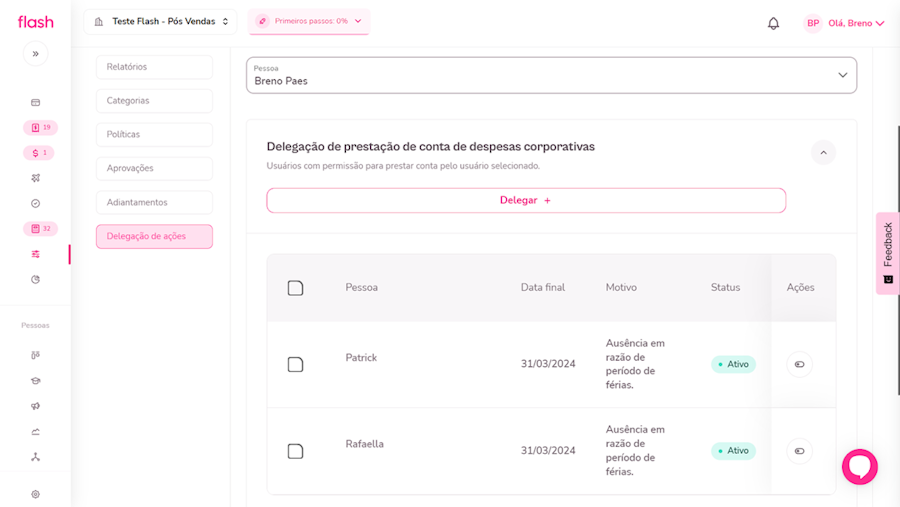The image size is (900, 507).
Task: Go to the Relatórios menu item
Action: tap(154, 67)
